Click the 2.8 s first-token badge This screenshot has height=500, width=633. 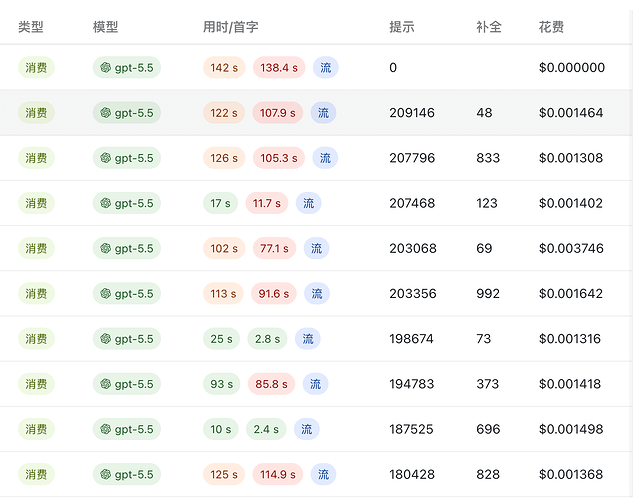[267, 339]
